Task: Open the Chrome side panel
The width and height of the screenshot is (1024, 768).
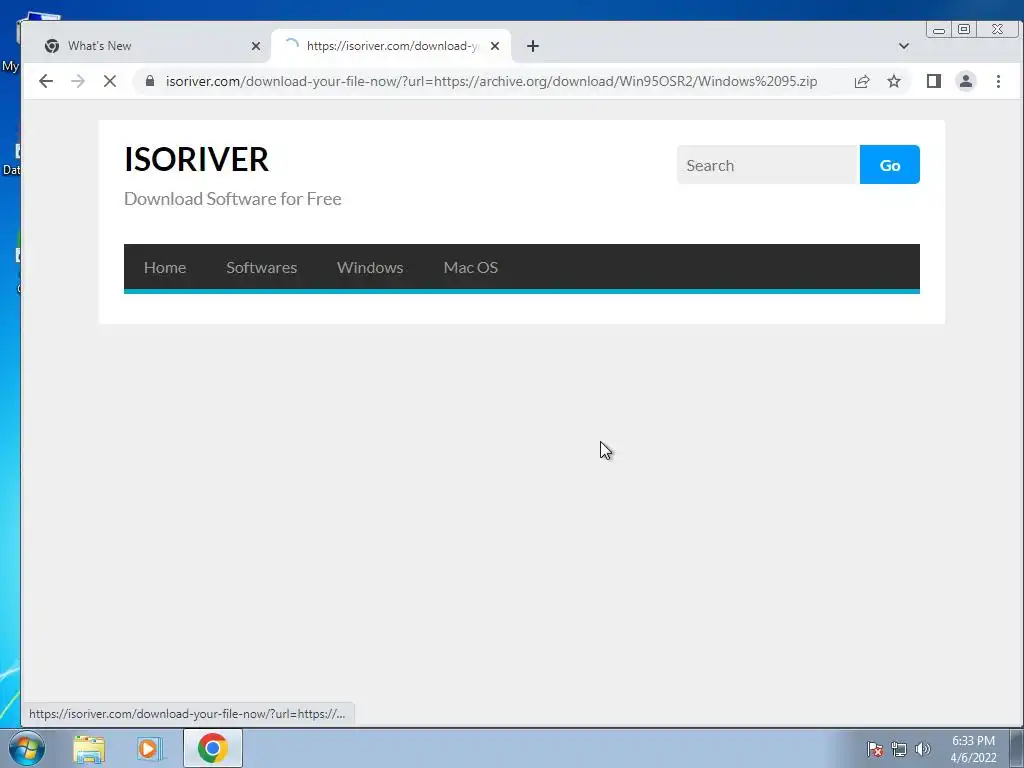Action: (934, 81)
